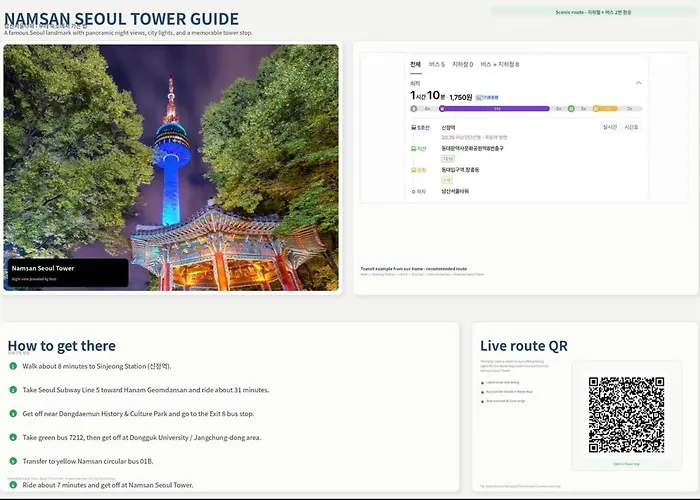Click the yellow circular bus icon
700x500 pixels.
[413, 170]
